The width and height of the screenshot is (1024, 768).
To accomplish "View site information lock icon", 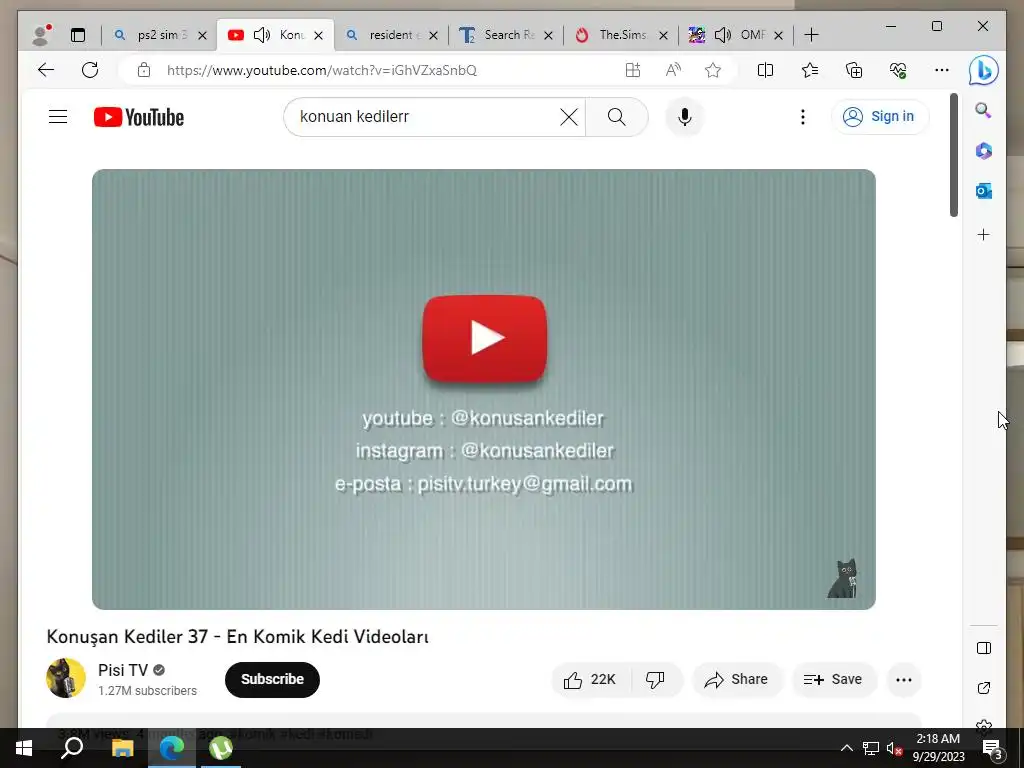I will click(x=144, y=70).
